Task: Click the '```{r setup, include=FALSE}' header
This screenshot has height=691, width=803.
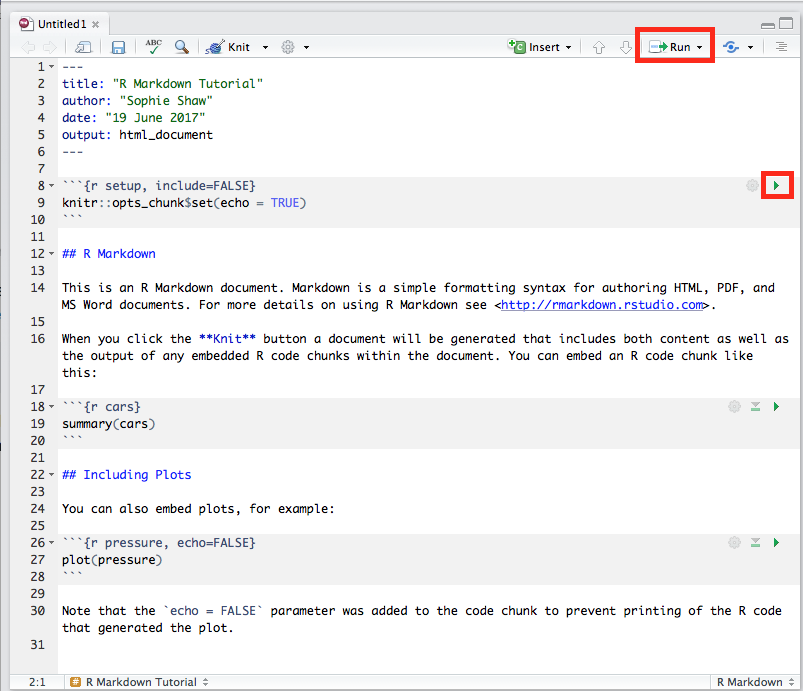Action: tap(159, 185)
